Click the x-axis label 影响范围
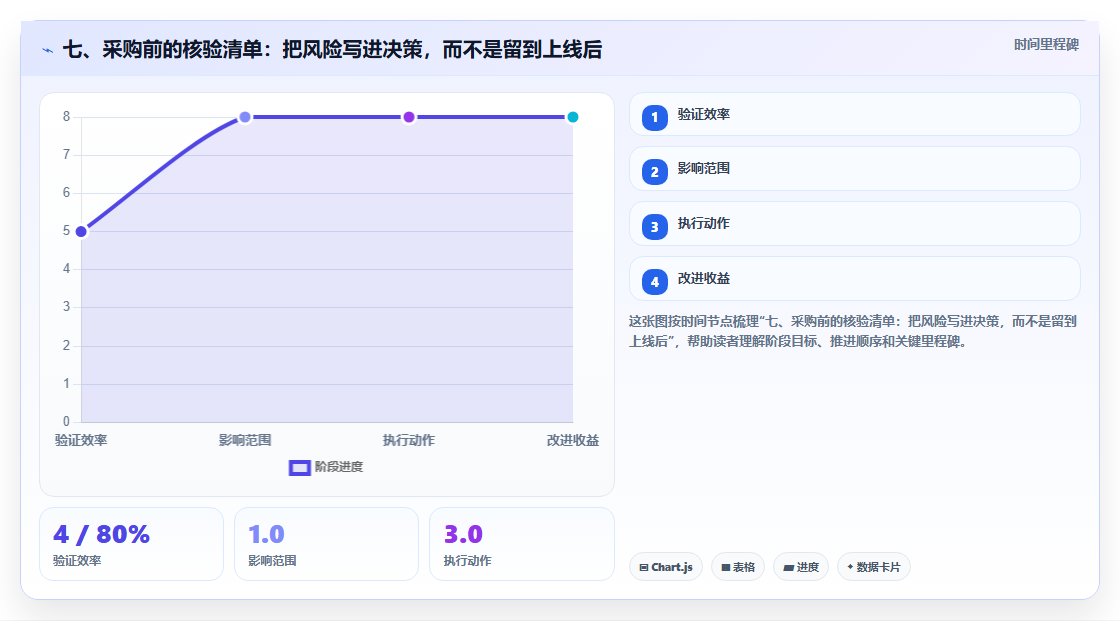This screenshot has height=621, width=1120. 245,440
